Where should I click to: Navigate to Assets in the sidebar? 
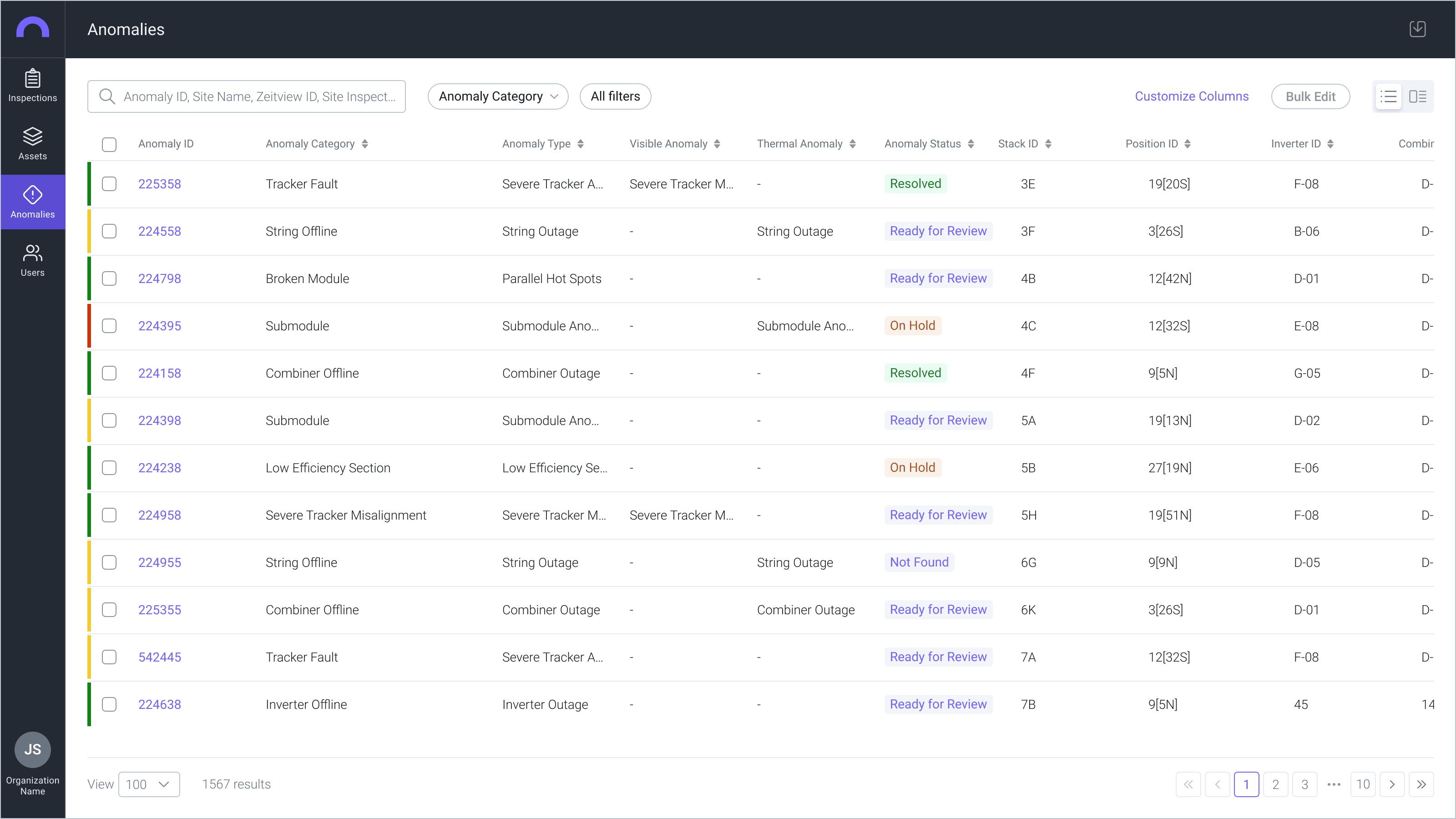point(33,144)
